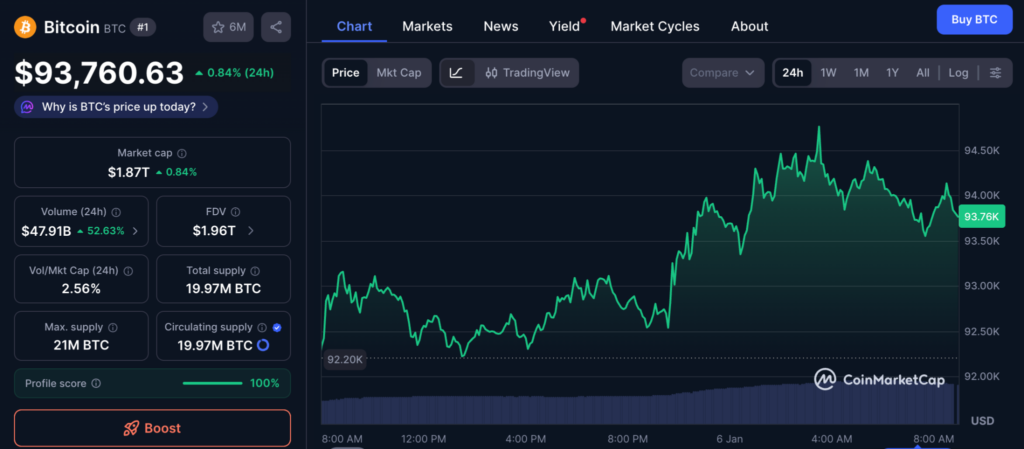Expand the Volume (24h) details chevron
Viewport: 1024px width, 449px height.
pyautogui.click(x=135, y=231)
